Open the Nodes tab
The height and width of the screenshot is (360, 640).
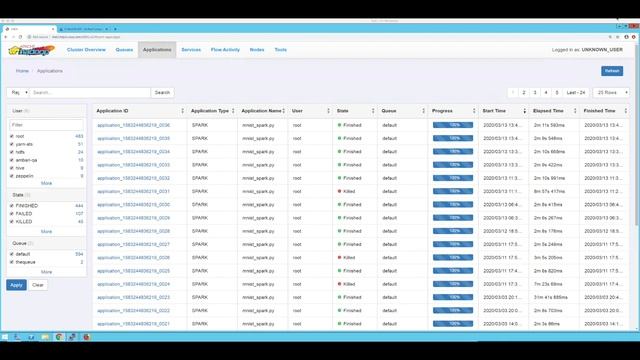point(257,50)
